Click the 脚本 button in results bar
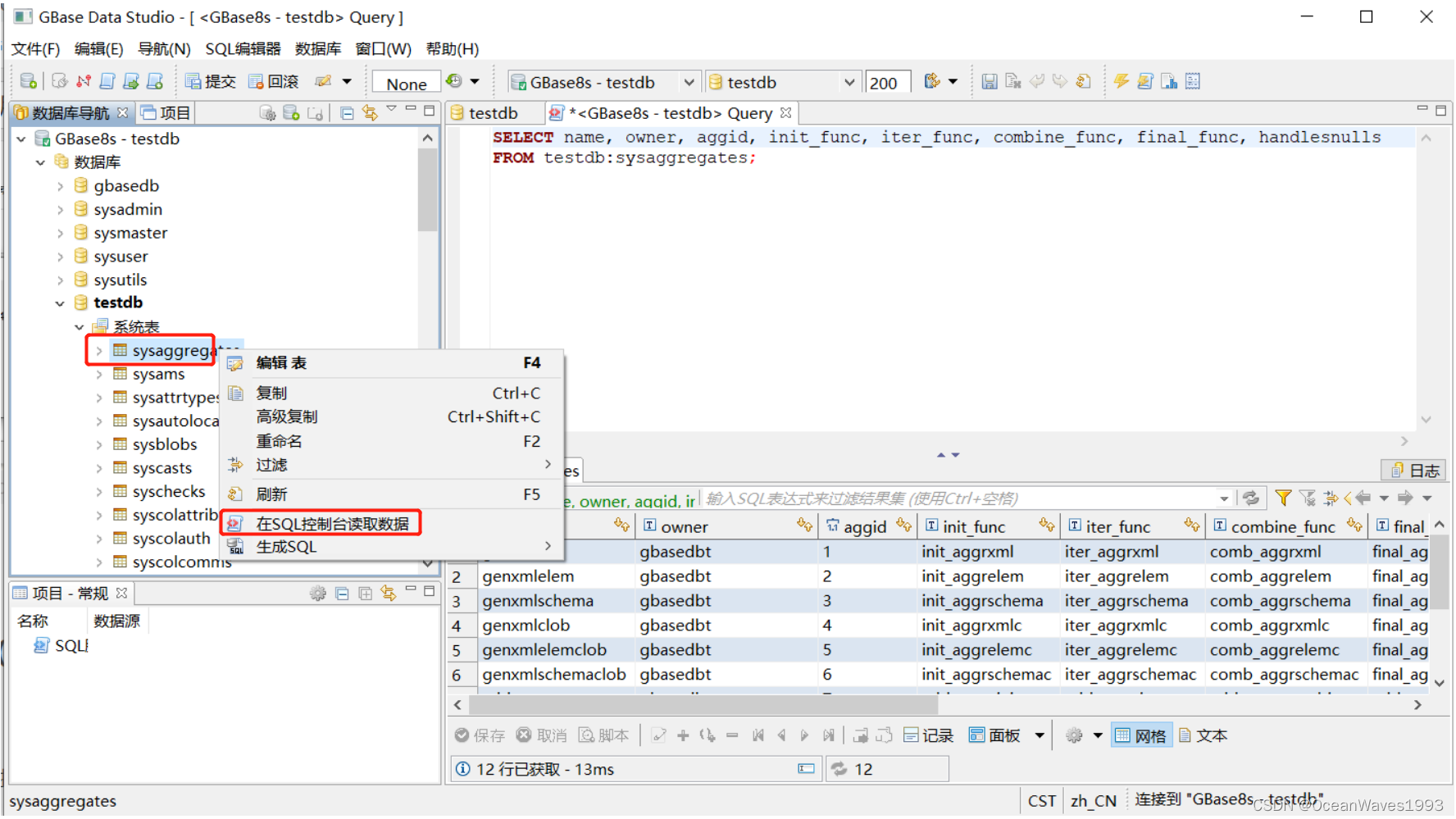Screen dimensions: 1456x819 [x=603, y=735]
